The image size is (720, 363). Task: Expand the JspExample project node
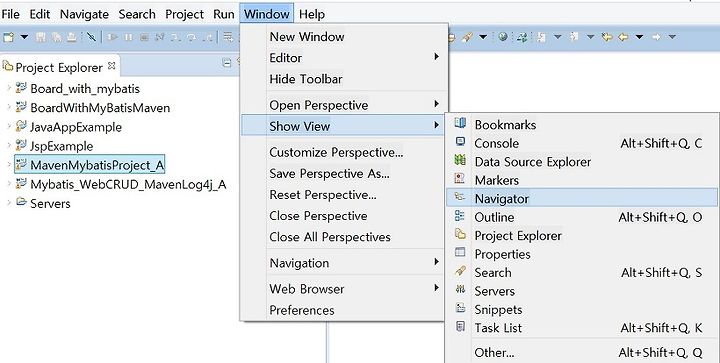tap(8, 145)
